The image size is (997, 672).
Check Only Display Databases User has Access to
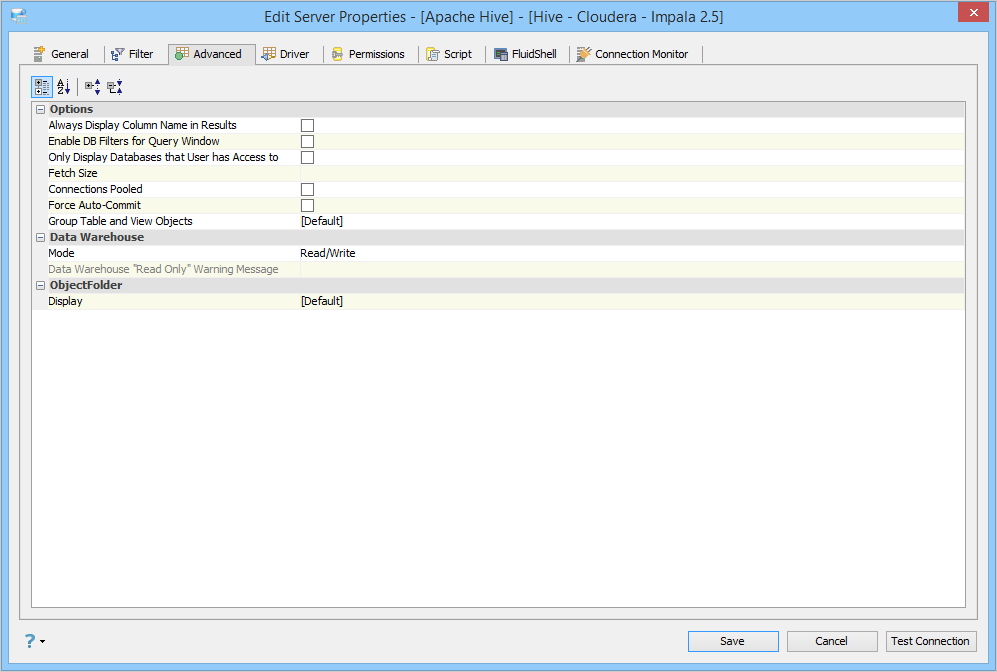(307, 157)
